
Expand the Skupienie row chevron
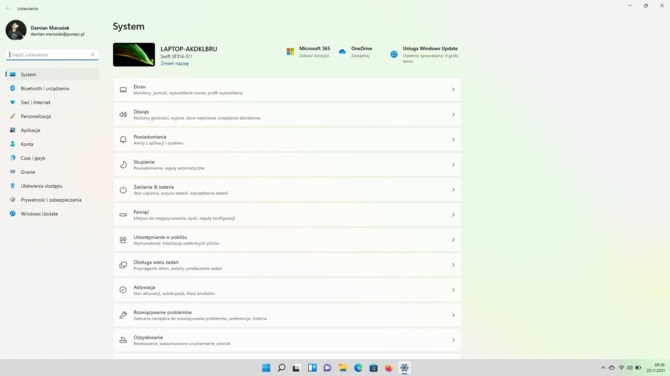(453, 164)
